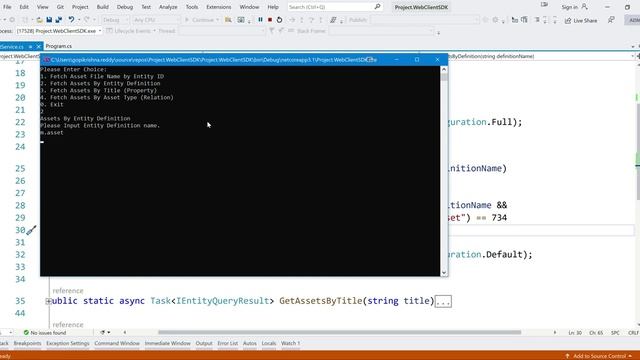Click the No issues found indicator
This screenshot has width=640, height=360.
[45, 333]
